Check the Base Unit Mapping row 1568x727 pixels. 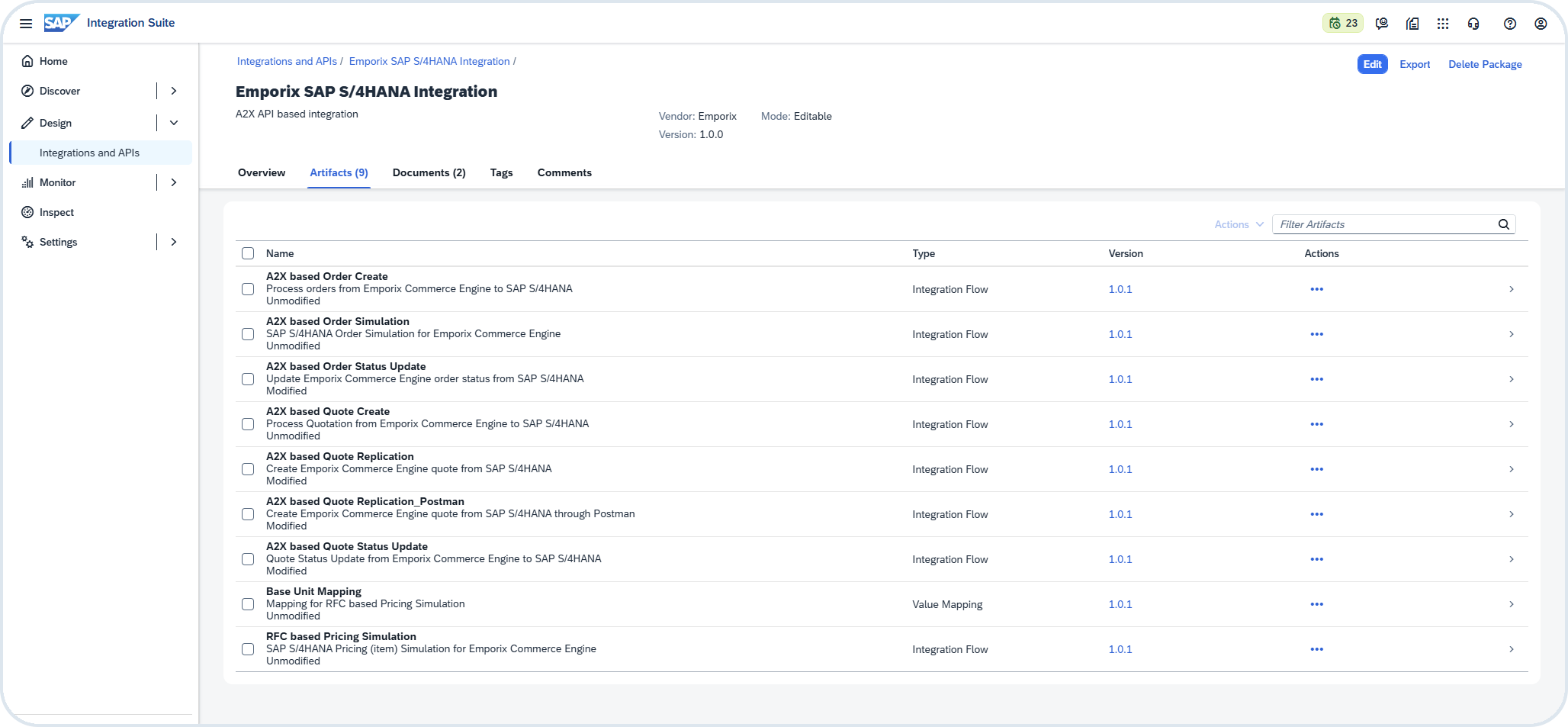[x=248, y=604]
